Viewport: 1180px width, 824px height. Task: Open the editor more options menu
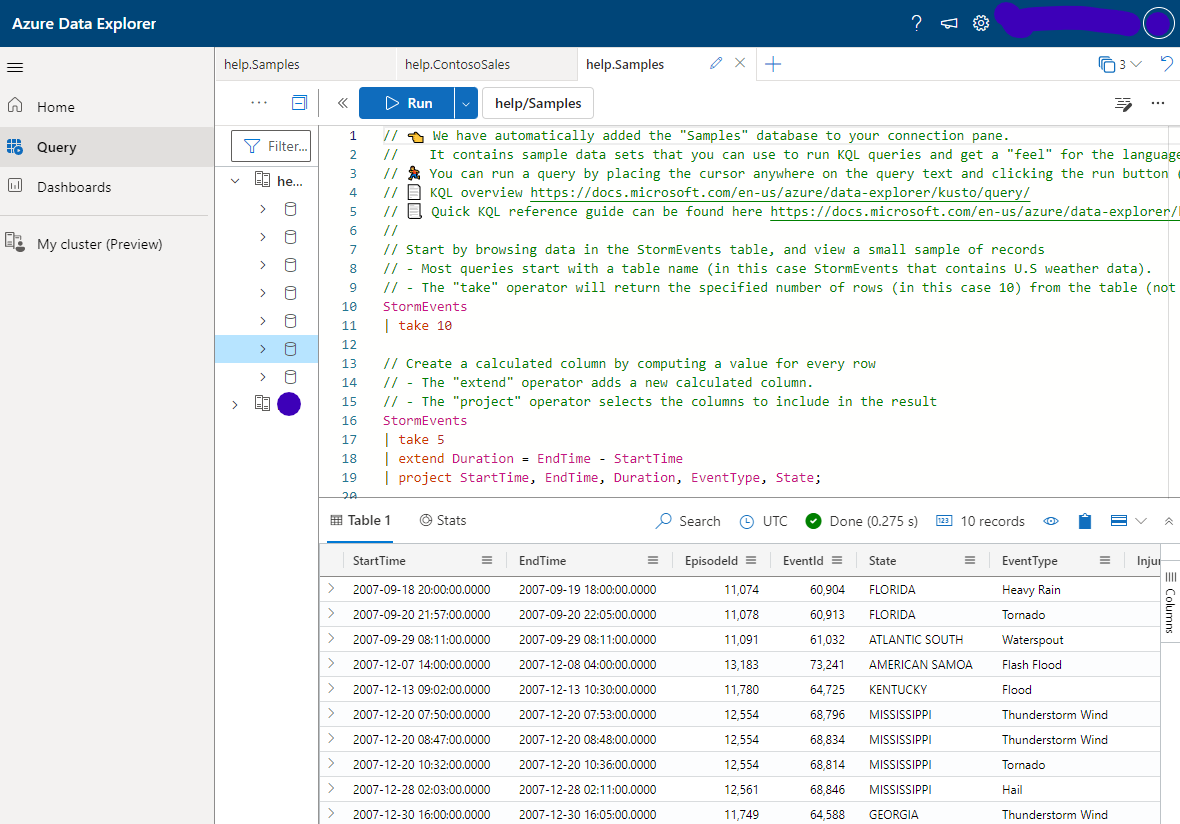[1157, 103]
